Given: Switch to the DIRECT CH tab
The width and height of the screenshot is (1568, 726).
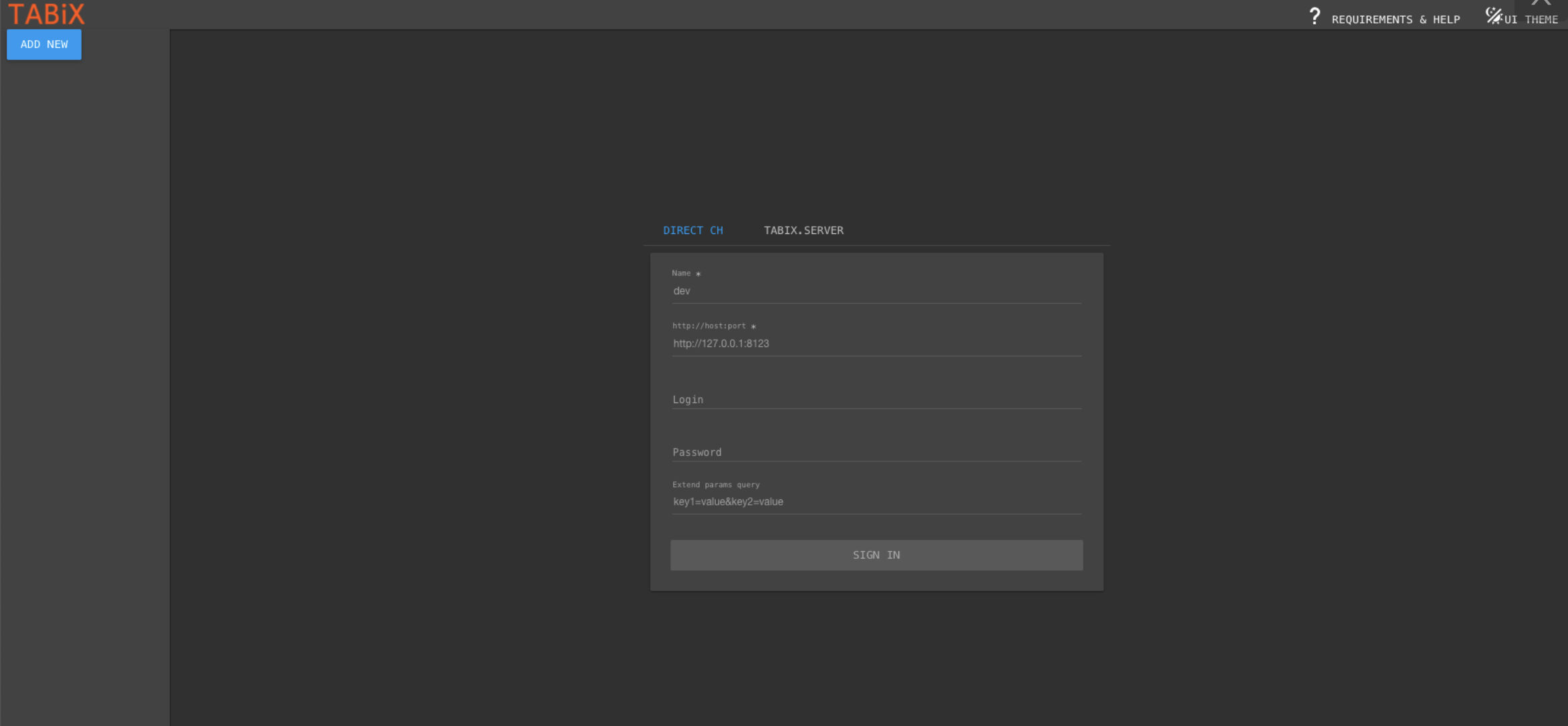Looking at the screenshot, I should 693,230.
